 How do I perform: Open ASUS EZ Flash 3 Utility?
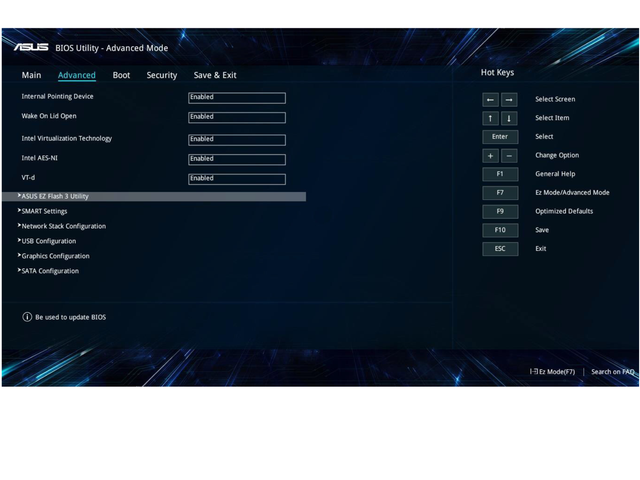pos(154,196)
